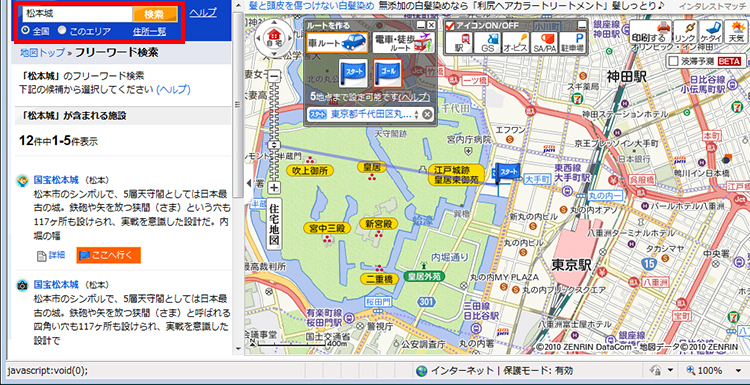Click the blue Start flag button
Viewport: 750px width, 385px height.
point(353,73)
